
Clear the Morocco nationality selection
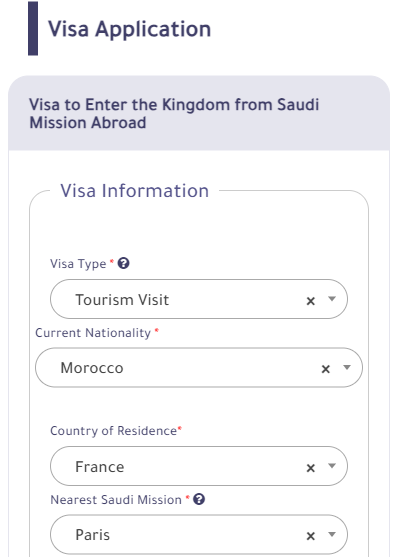click(x=326, y=369)
